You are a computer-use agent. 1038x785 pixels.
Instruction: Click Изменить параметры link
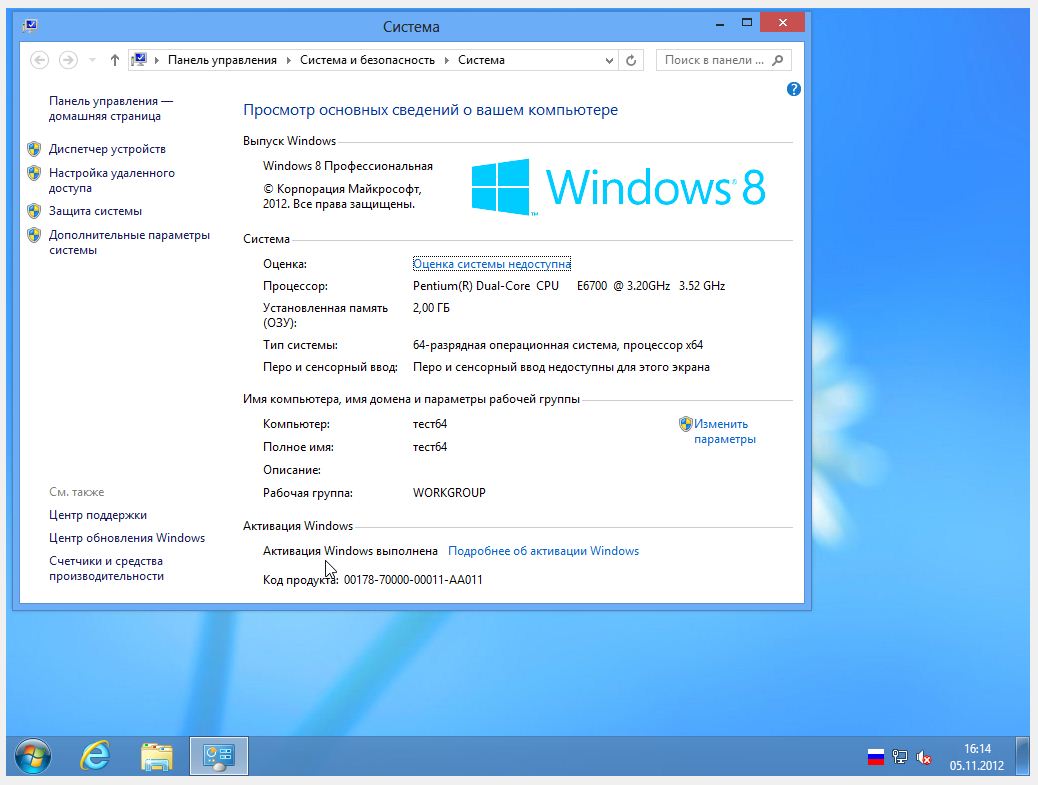pos(724,432)
